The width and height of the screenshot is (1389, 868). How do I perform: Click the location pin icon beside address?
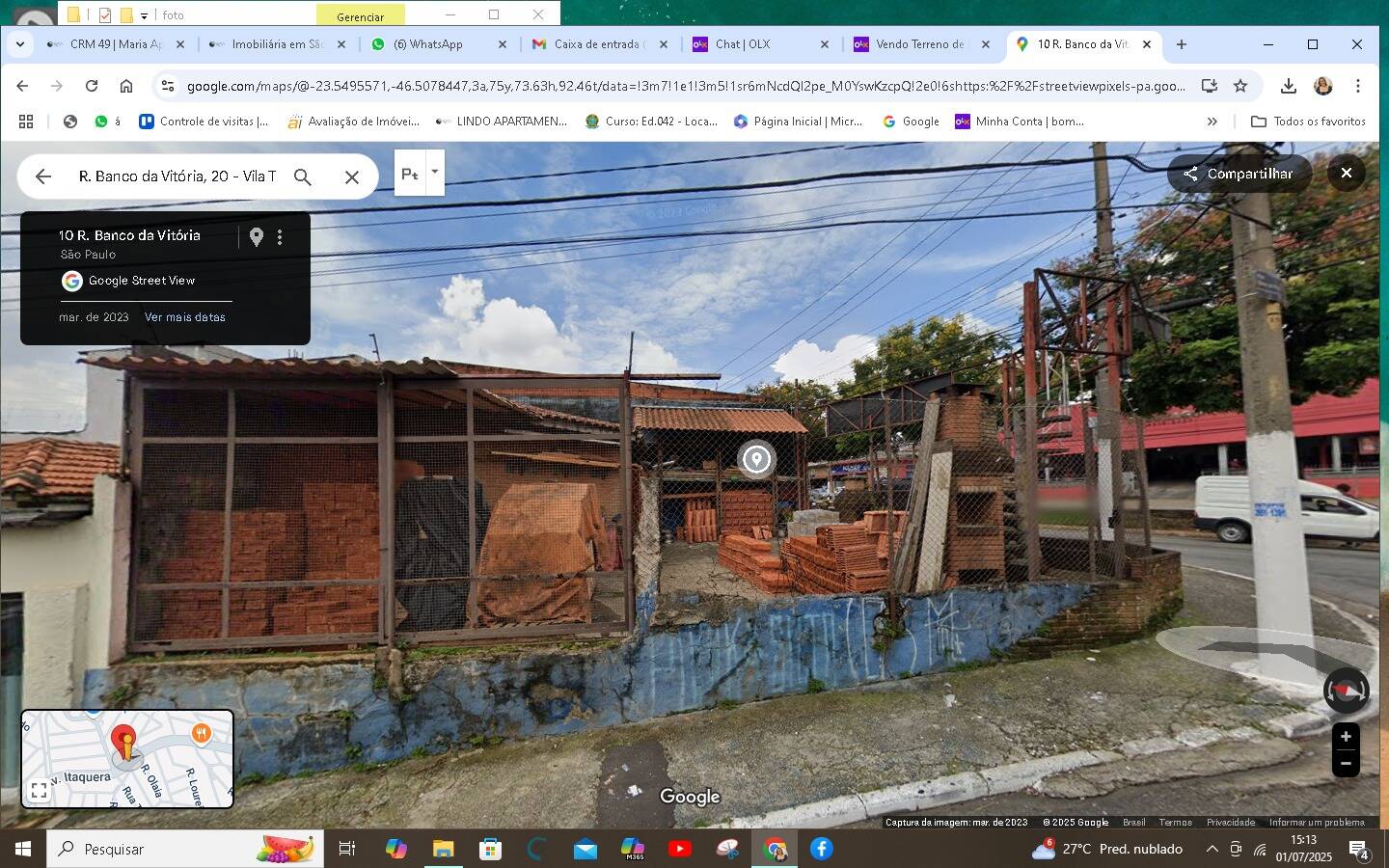click(x=257, y=236)
